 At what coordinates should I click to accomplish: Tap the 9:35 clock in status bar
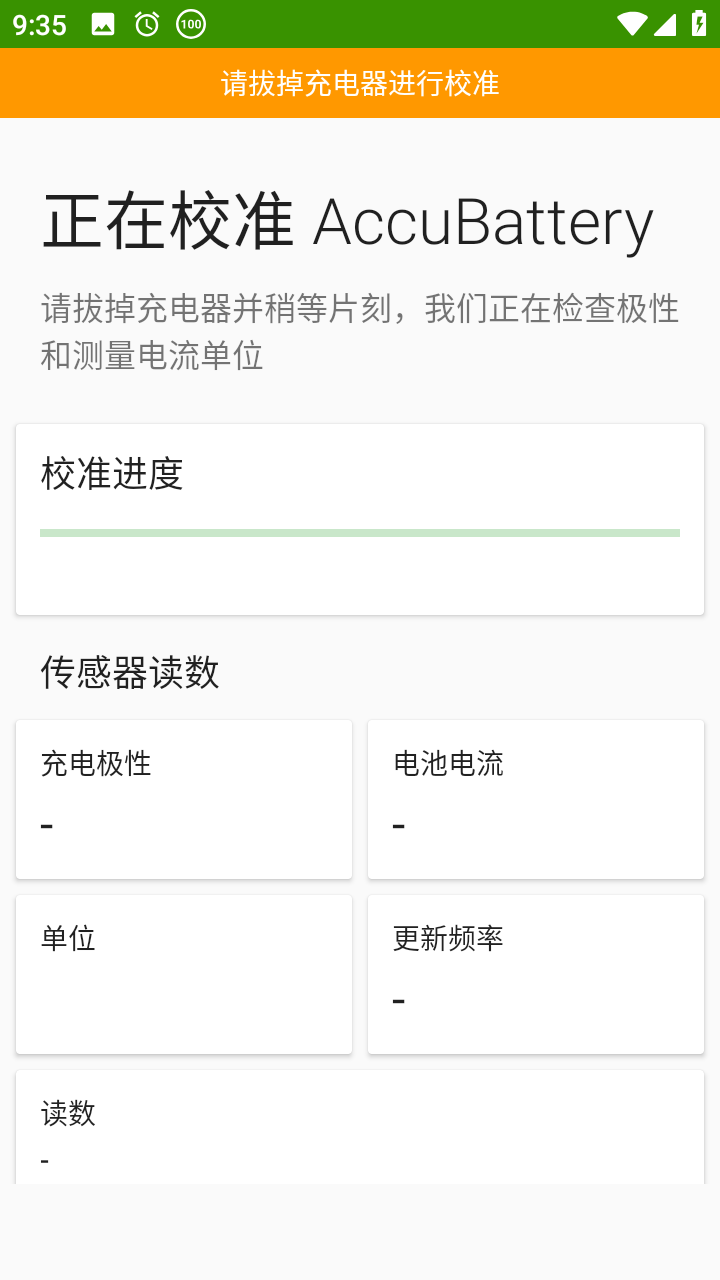coord(40,25)
